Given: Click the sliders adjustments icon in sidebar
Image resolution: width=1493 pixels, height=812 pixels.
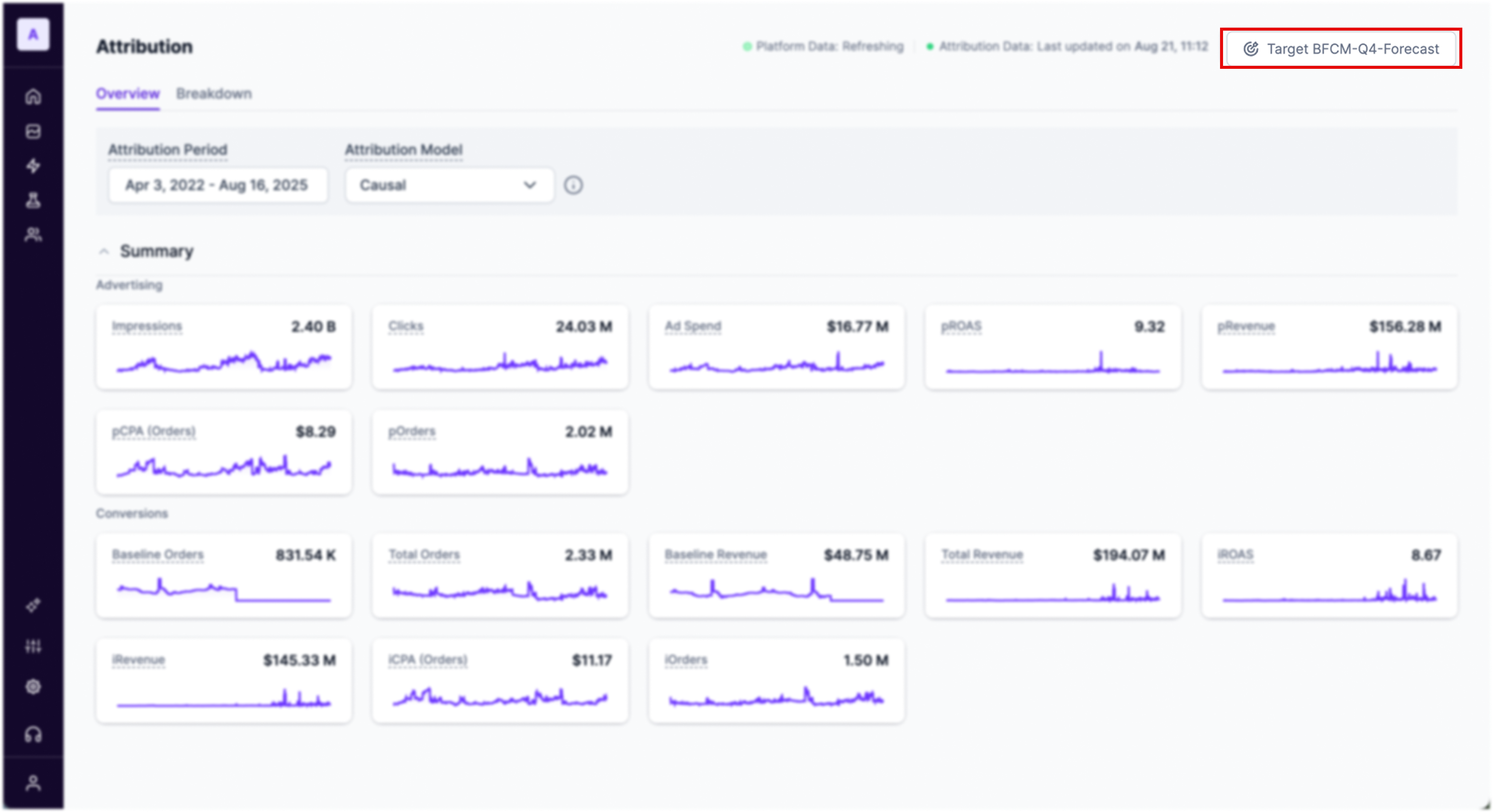Looking at the screenshot, I should tap(33, 646).
